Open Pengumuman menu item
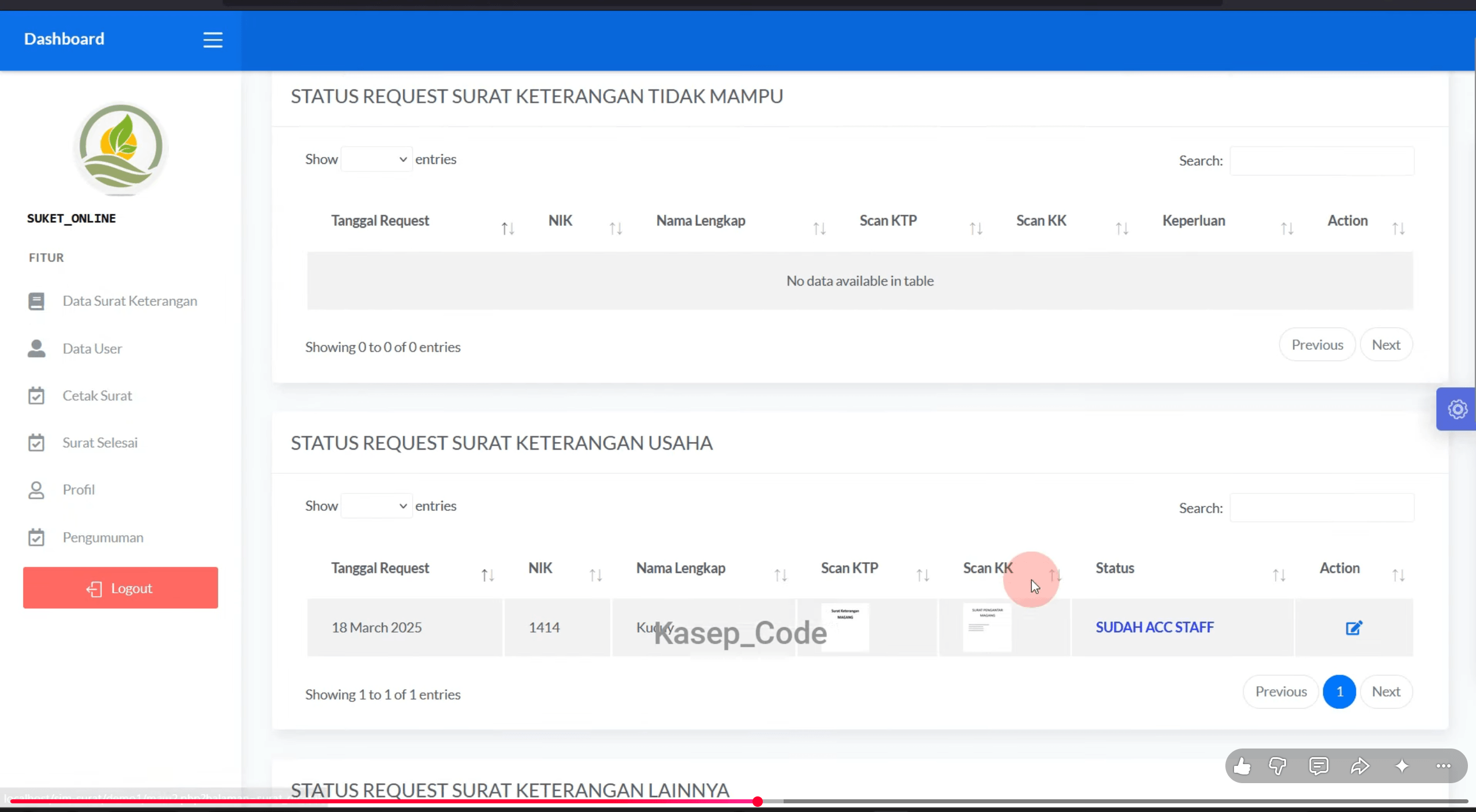Screen dimensions: 1476x812 point(103,538)
